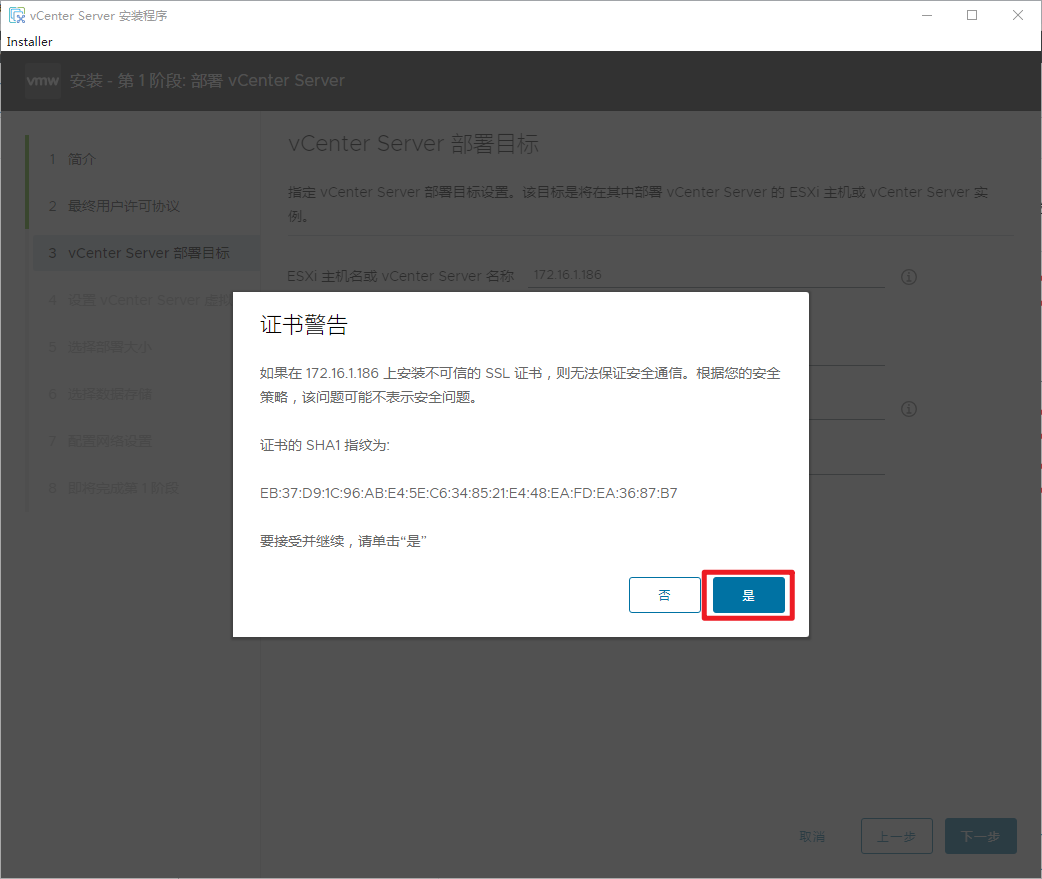Select step 3 vCenter Server 部署目标
Viewport: 1042px width, 879px height.
pyautogui.click(x=148, y=253)
